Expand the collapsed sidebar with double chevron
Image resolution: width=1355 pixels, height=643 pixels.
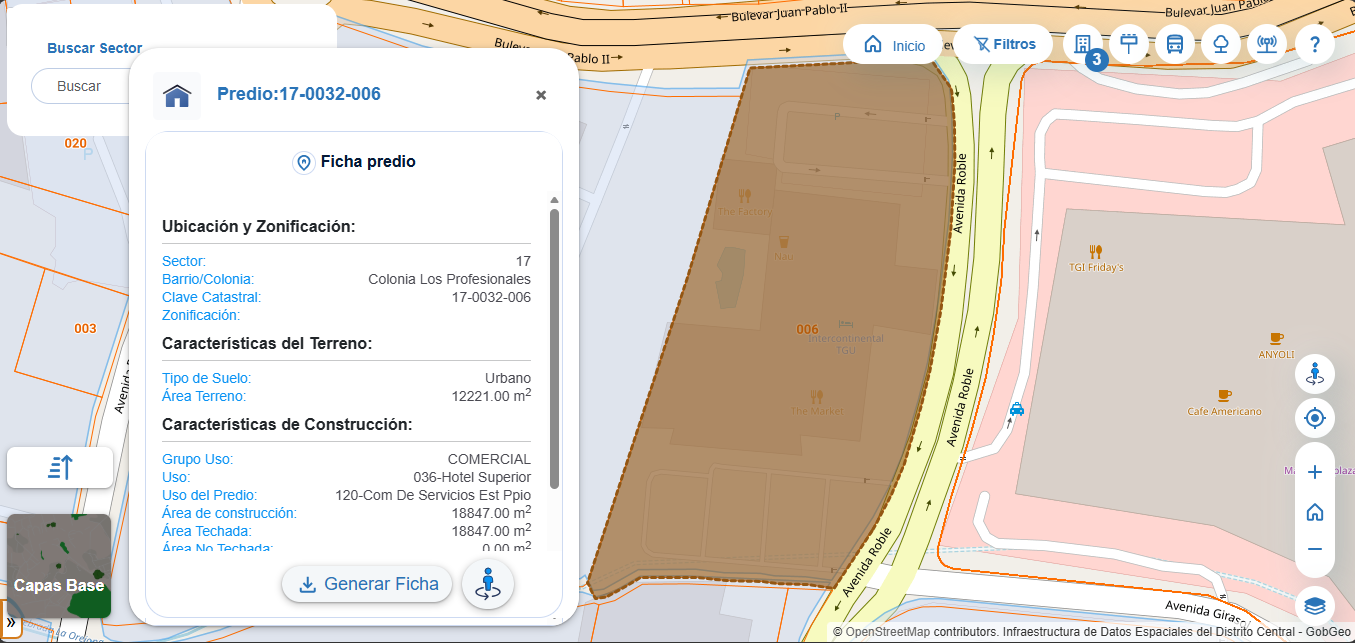pos(11,622)
